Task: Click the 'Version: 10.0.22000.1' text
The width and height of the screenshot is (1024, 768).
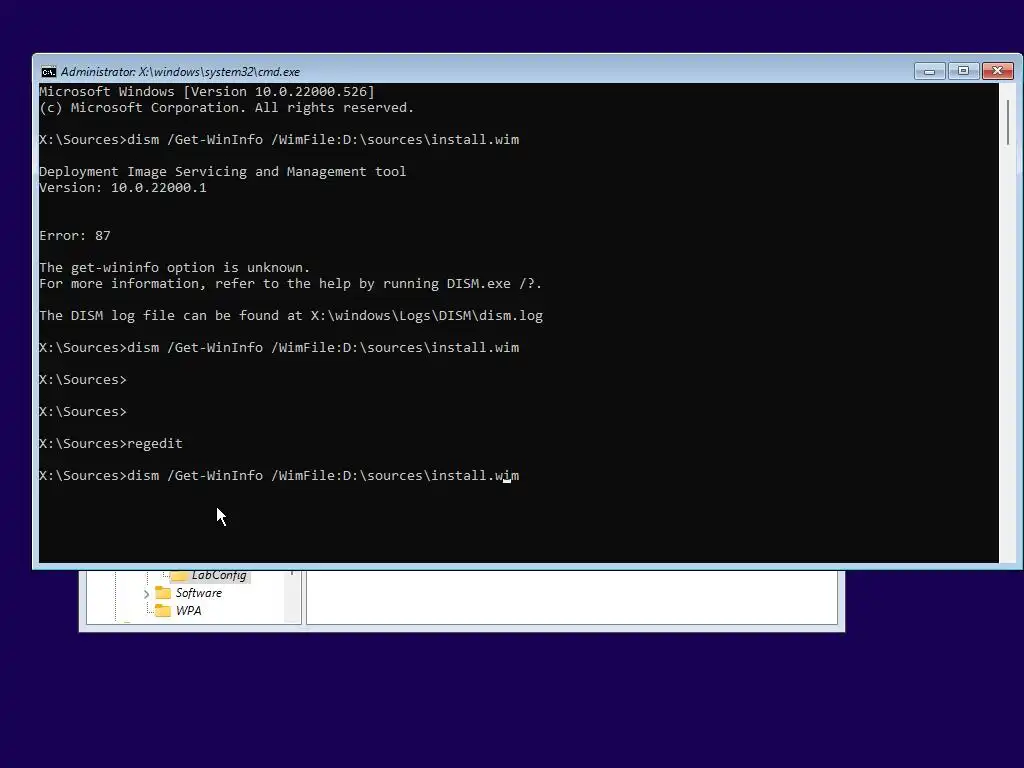Action: coord(123,187)
